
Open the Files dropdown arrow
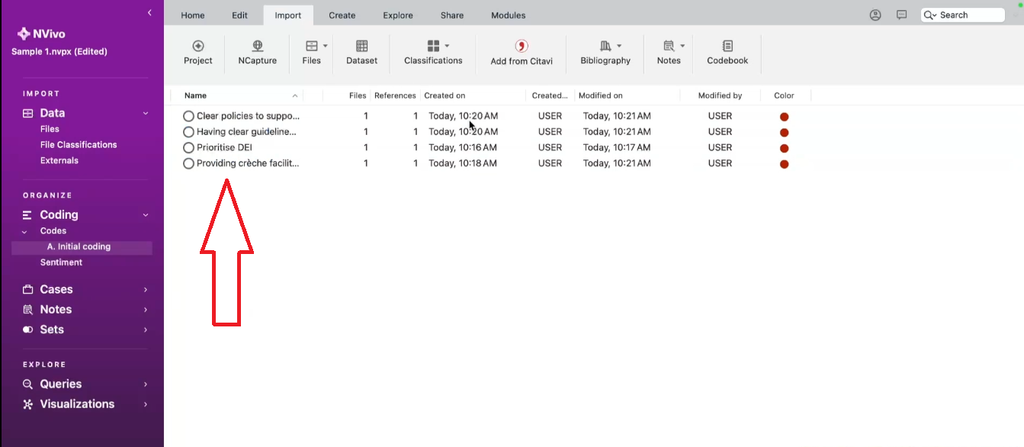tap(325, 46)
